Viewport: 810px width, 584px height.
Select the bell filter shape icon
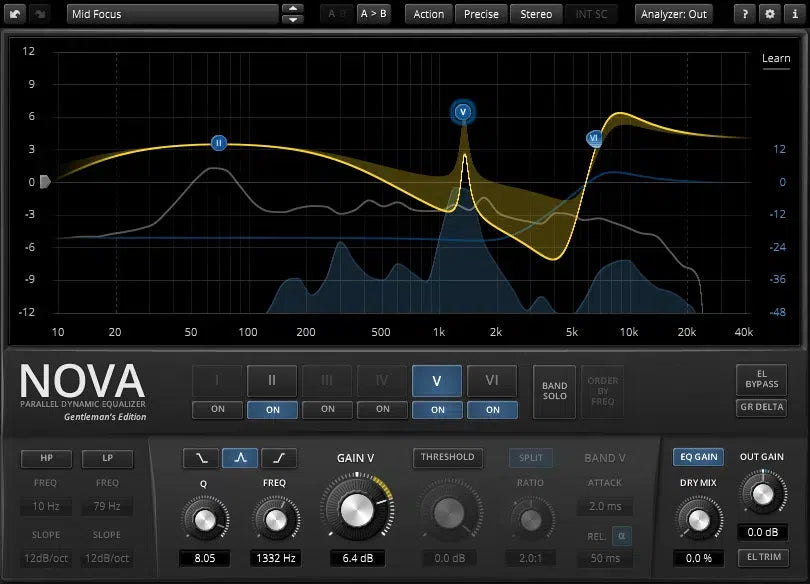(x=240, y=458)
